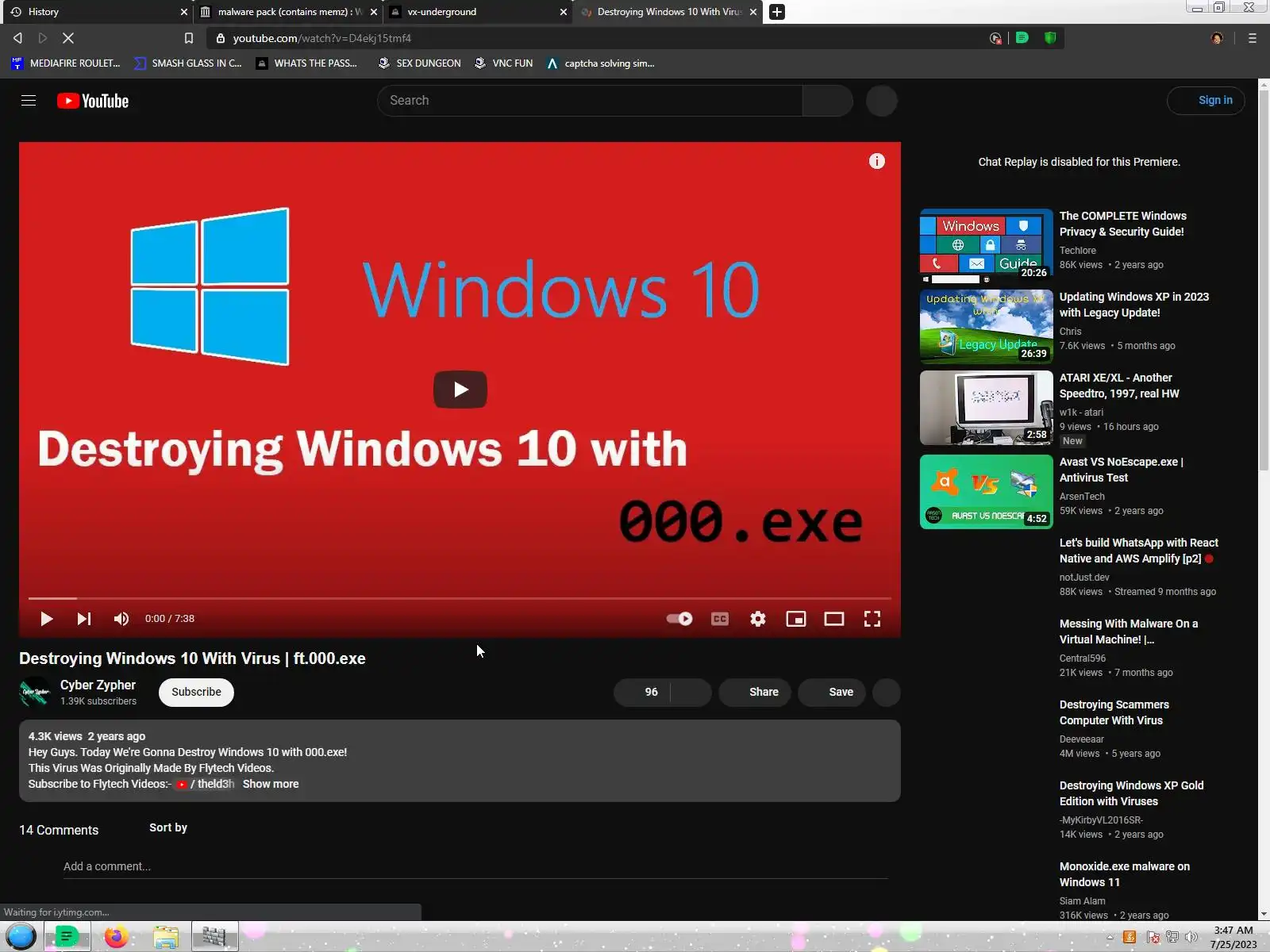
Task: Show the video info card icon
Action: [876, 161]
